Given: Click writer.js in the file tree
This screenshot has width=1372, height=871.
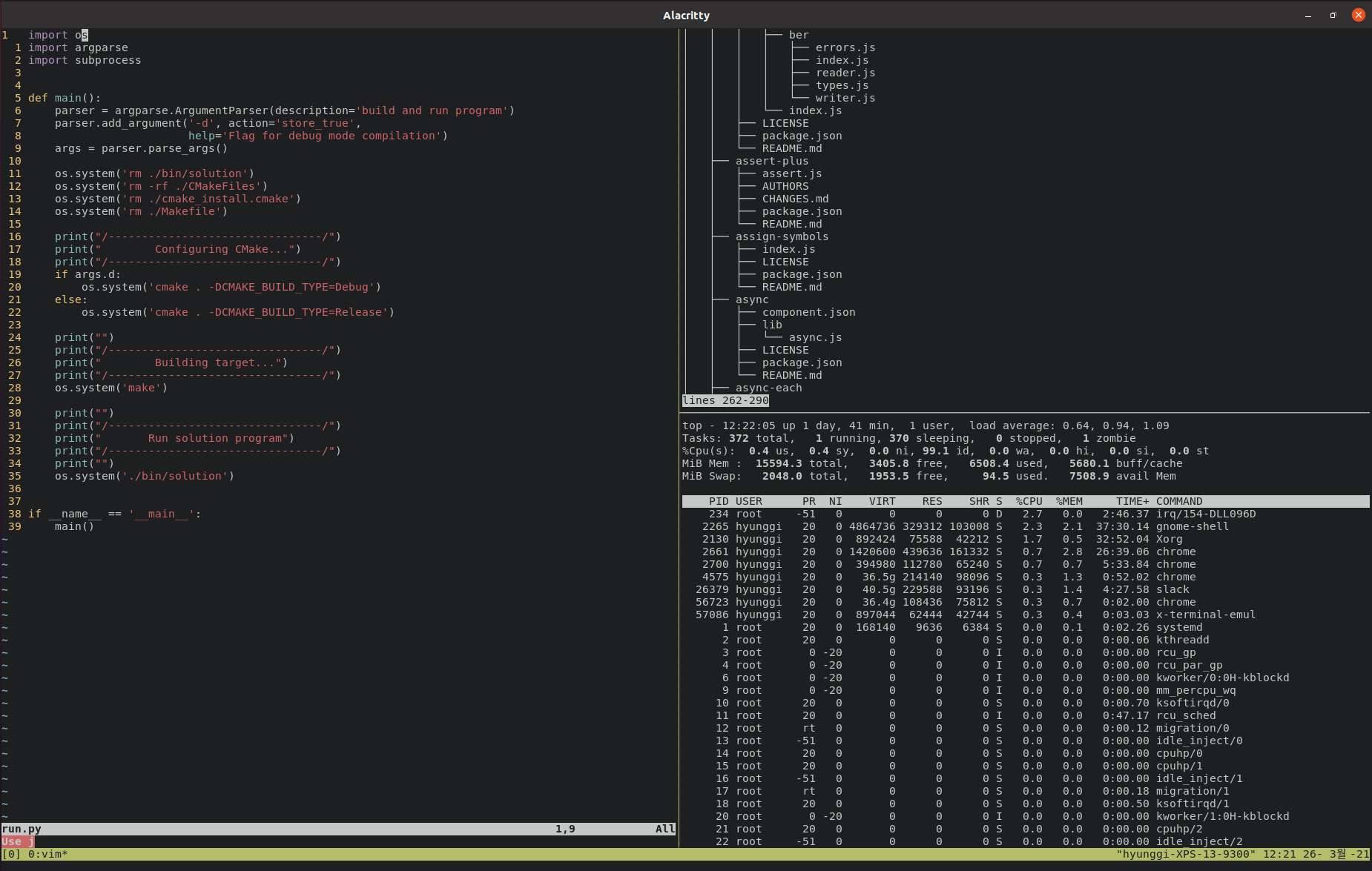Looking at the screenshot, I should 845,98.
